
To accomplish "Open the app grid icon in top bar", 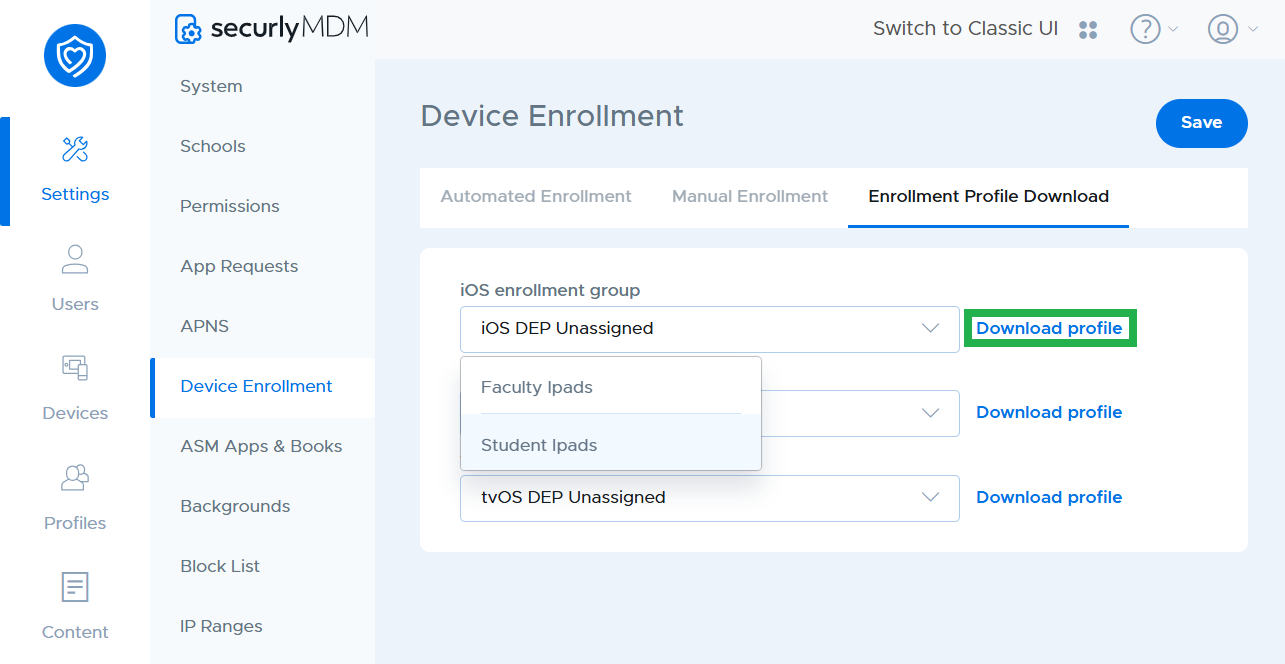I will [x=1088, y=29].
